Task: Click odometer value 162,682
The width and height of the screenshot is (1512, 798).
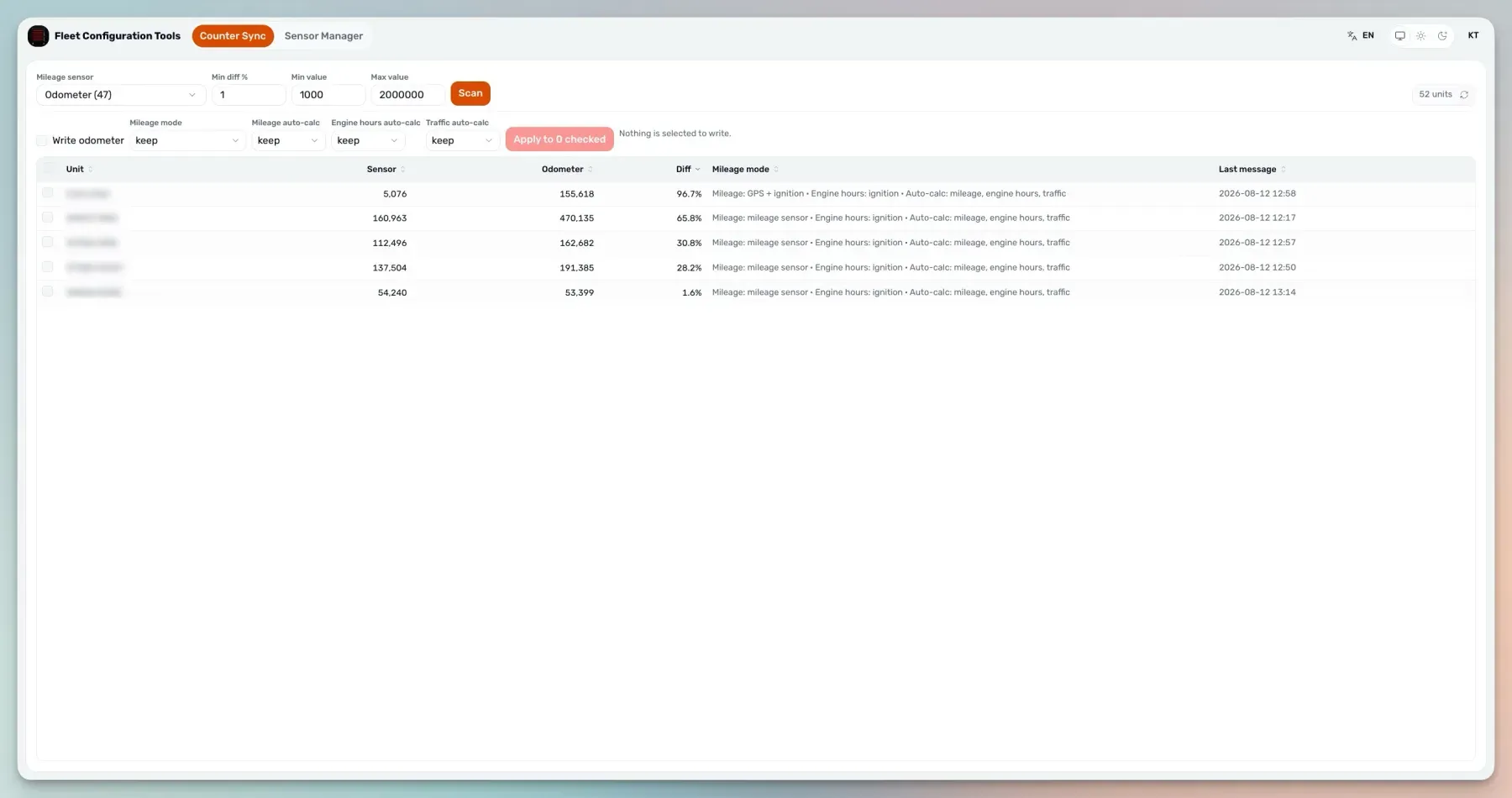Action: pyautogui.click(x=576, y=244)
